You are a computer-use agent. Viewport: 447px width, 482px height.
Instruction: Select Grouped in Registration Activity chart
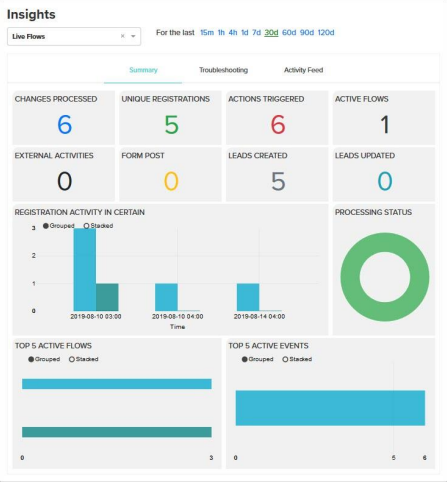pos(59,226)
